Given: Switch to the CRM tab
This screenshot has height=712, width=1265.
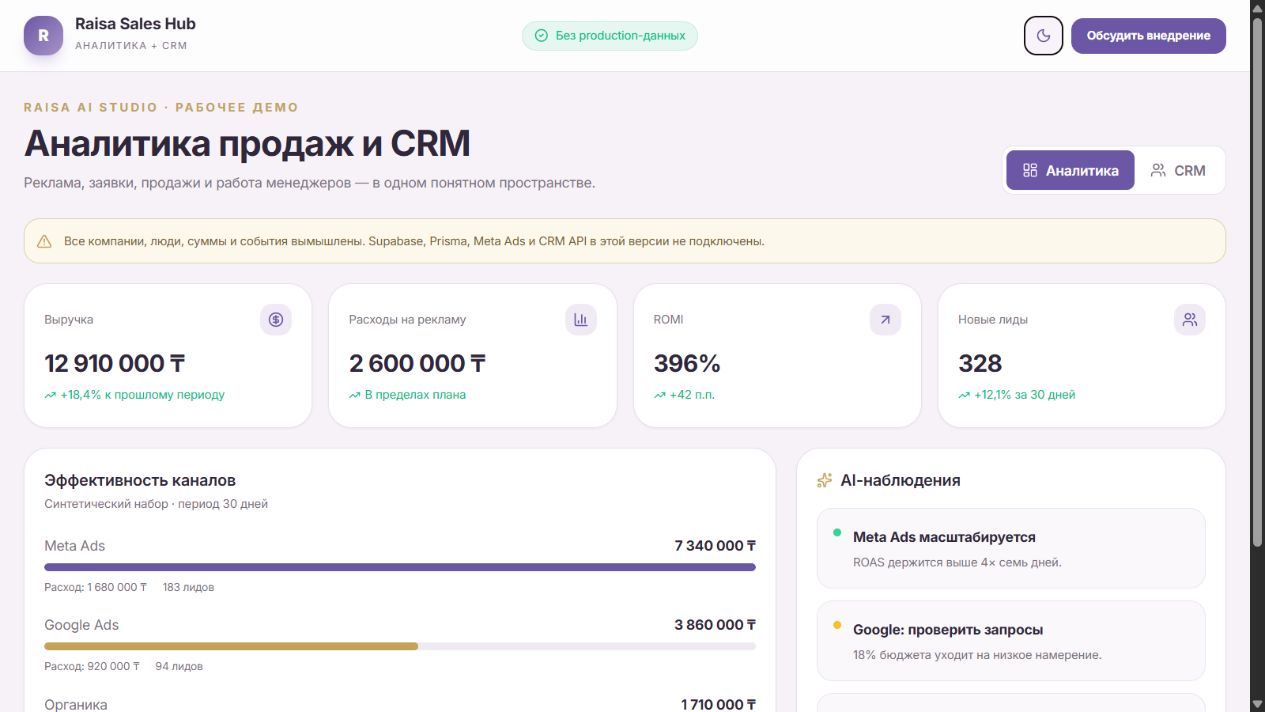Looking at the screenshot, I should pyautogui.click(x=1177, y=170).
